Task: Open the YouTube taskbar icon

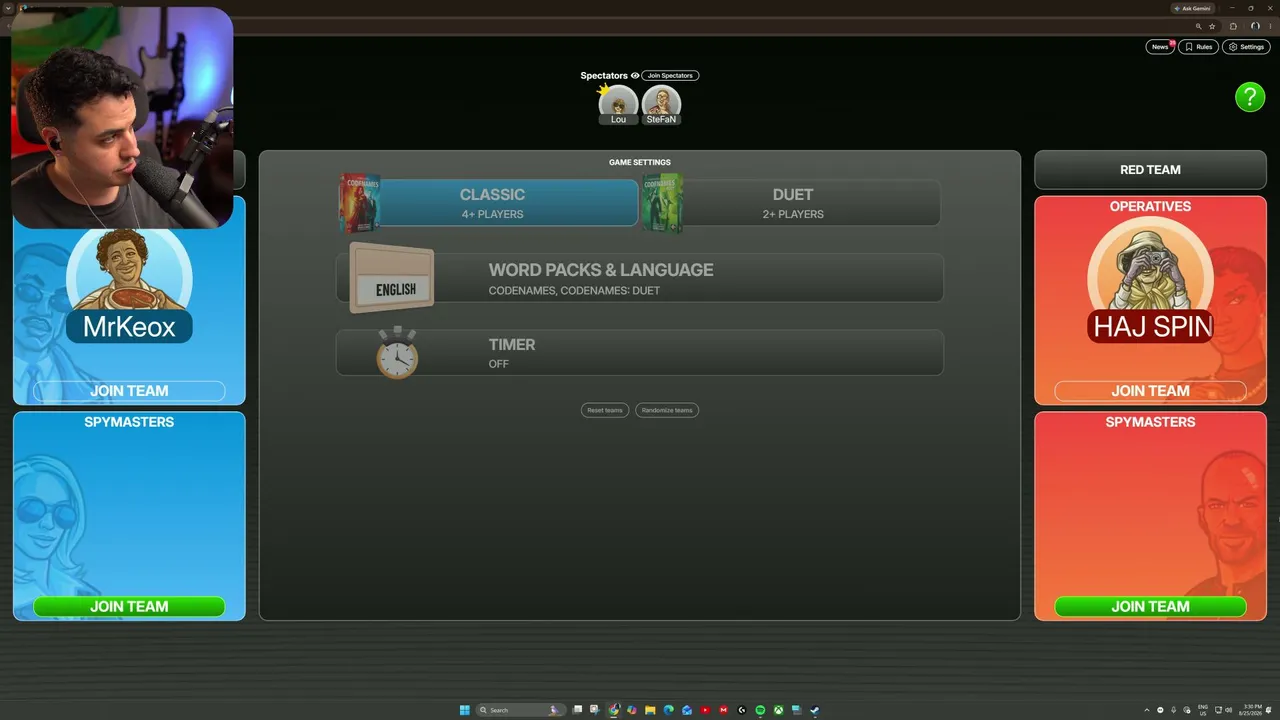Action: coord(705,710)
